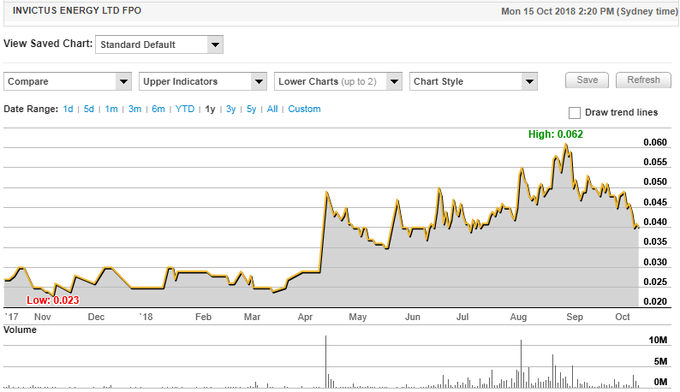Select the 3y date range

(231, 109)
